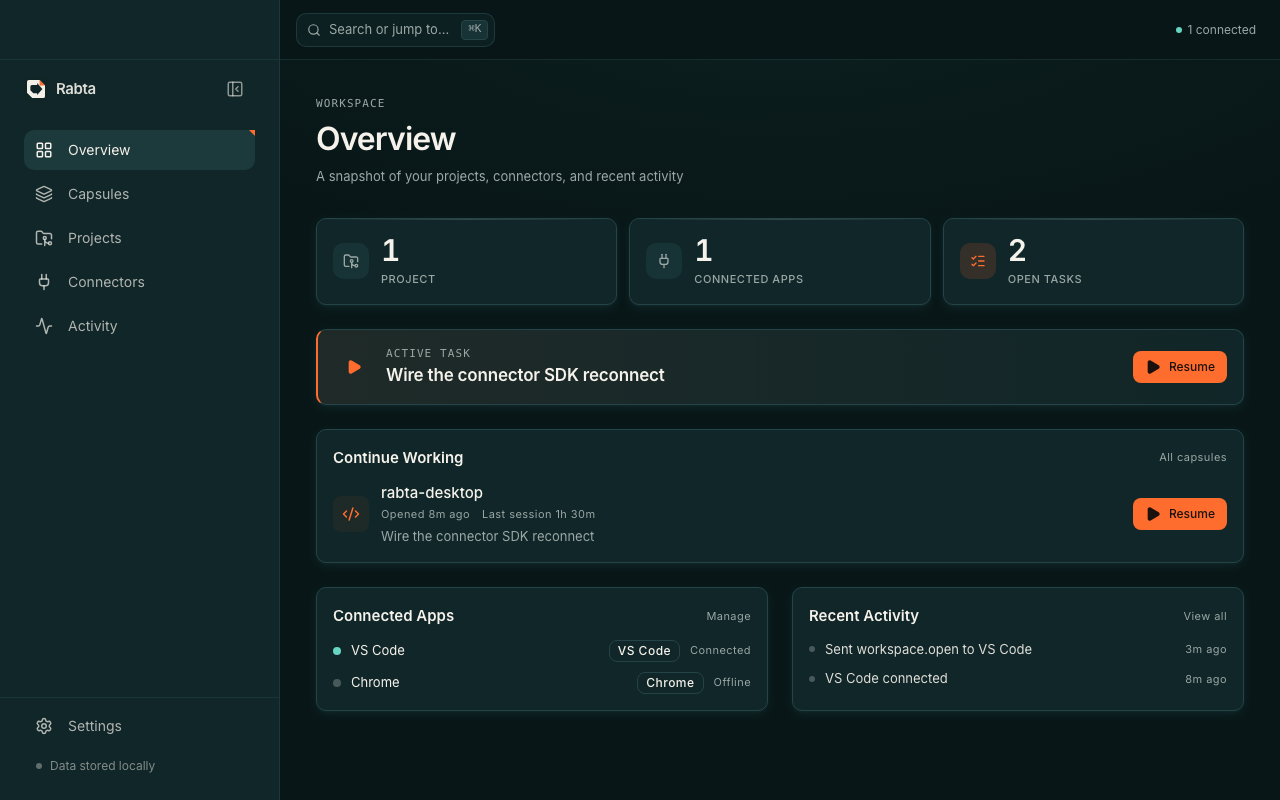
Task: Click View all in Recent Activity
Action: [x=1205, y=616]
